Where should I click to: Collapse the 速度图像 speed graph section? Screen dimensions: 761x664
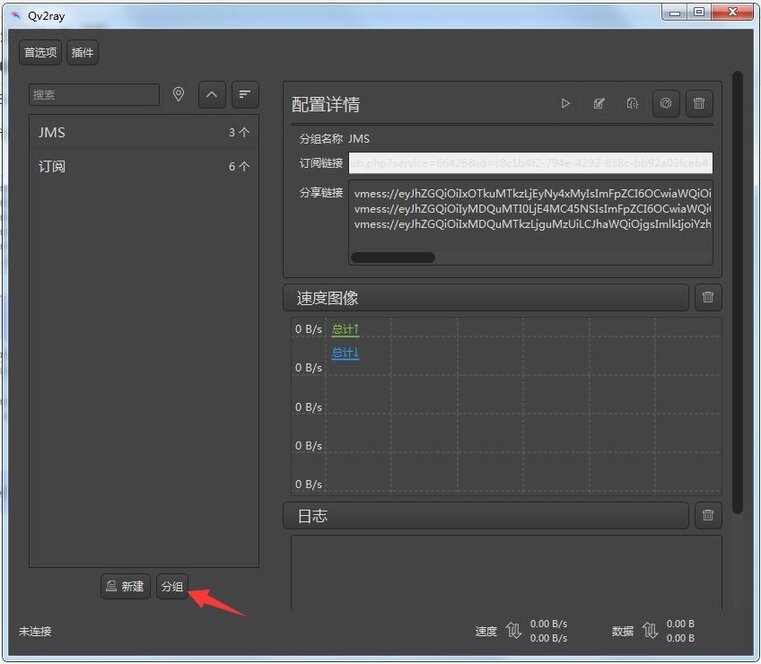click(486, 298)
